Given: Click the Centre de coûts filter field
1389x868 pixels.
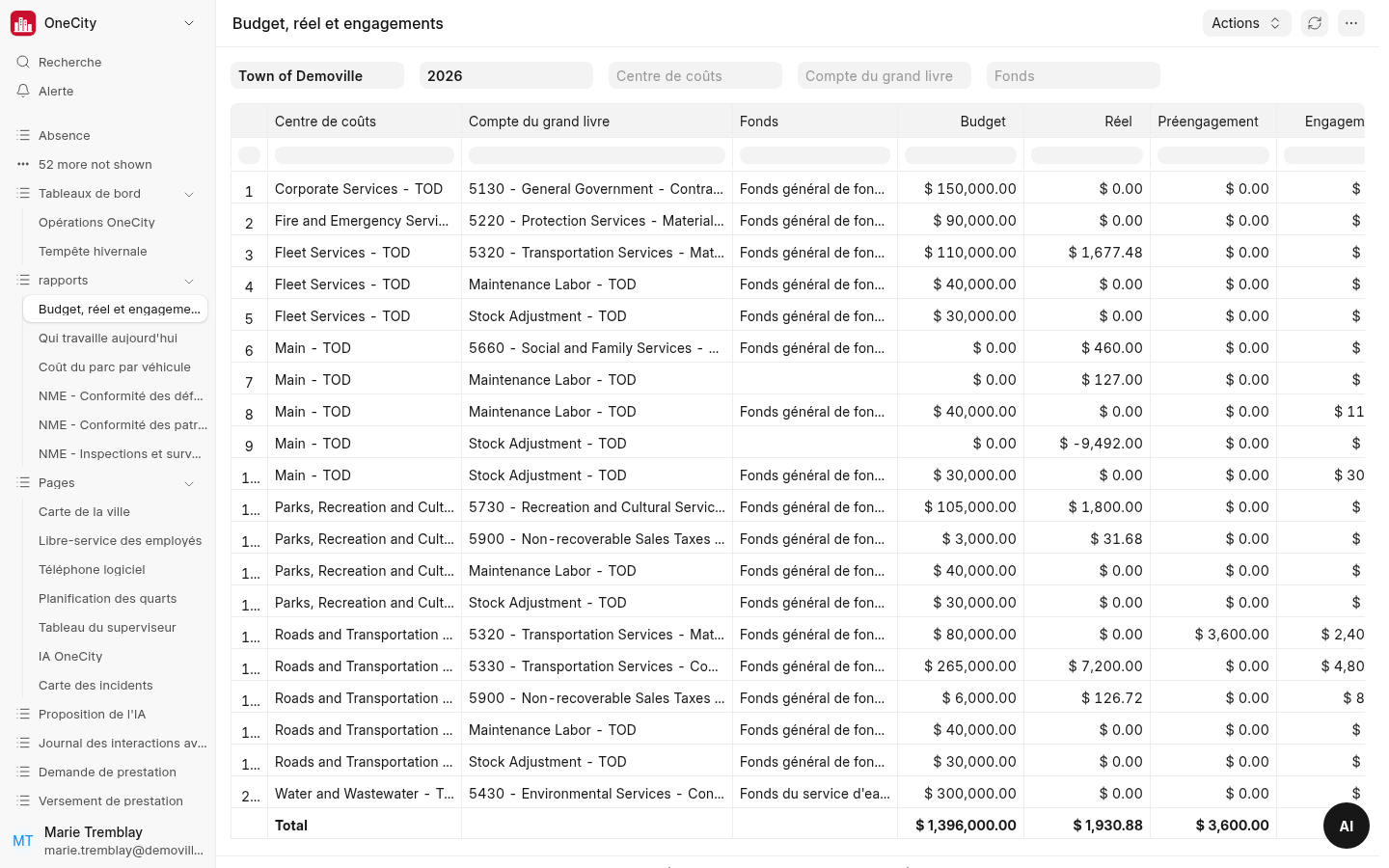Looking at the screenshot, I should point(695,75).
